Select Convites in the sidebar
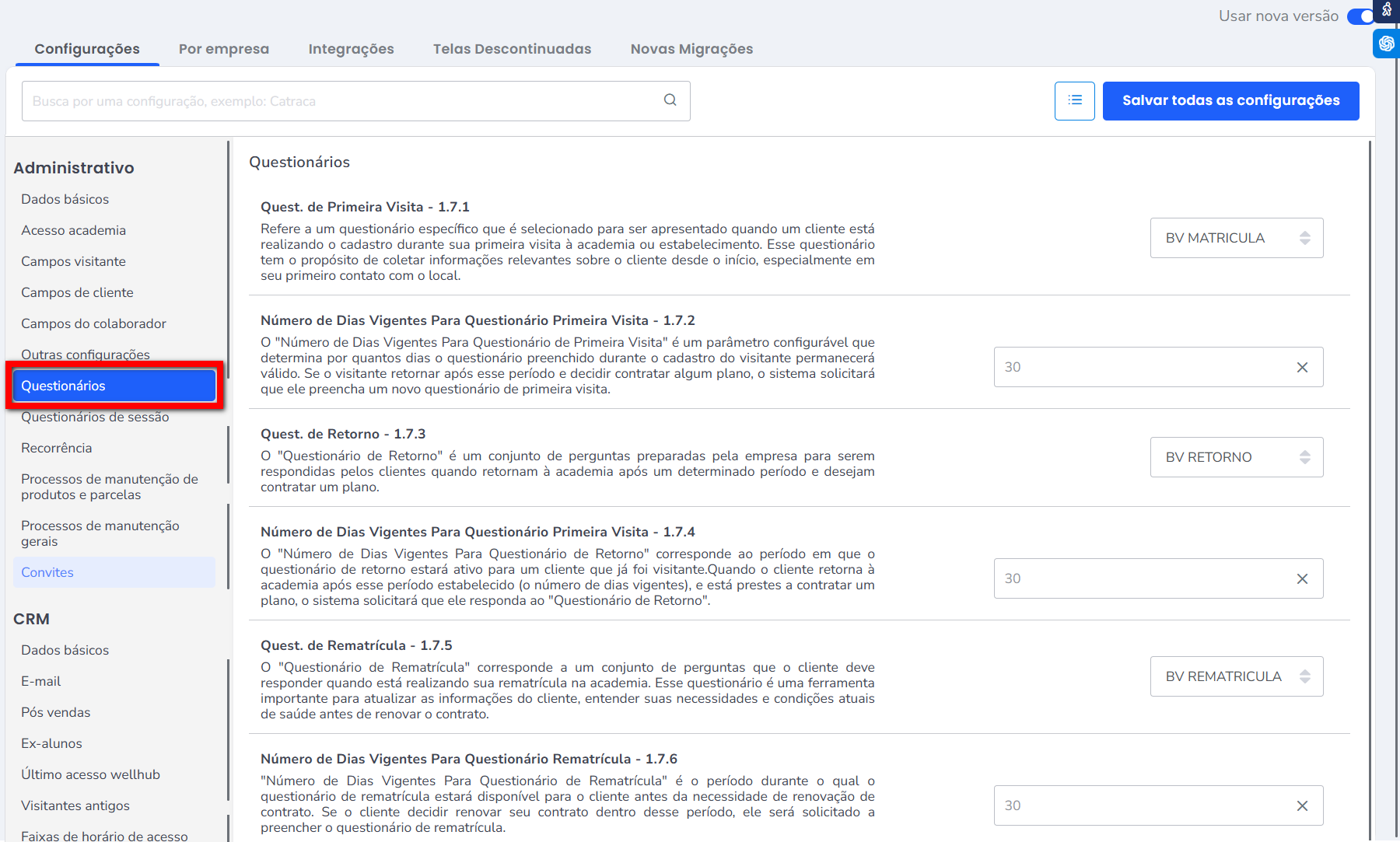The width and height of the screenshot is (1400, 842). coord(47,572)
